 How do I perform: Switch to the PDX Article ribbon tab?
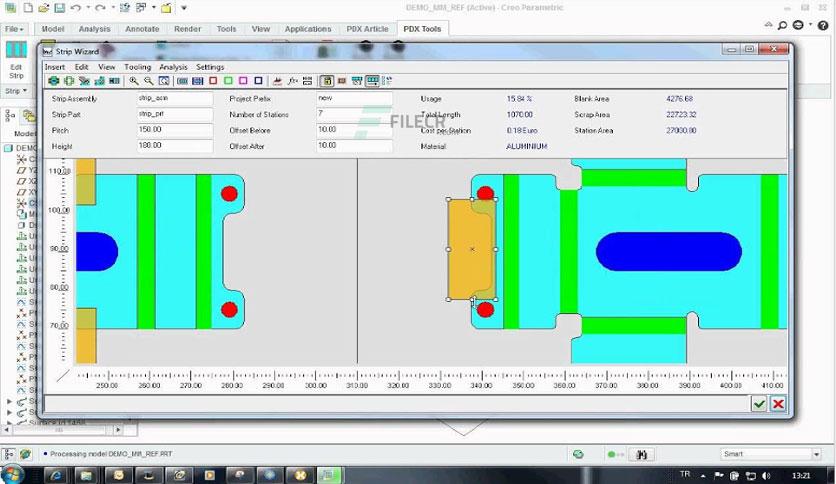[367, 29]
